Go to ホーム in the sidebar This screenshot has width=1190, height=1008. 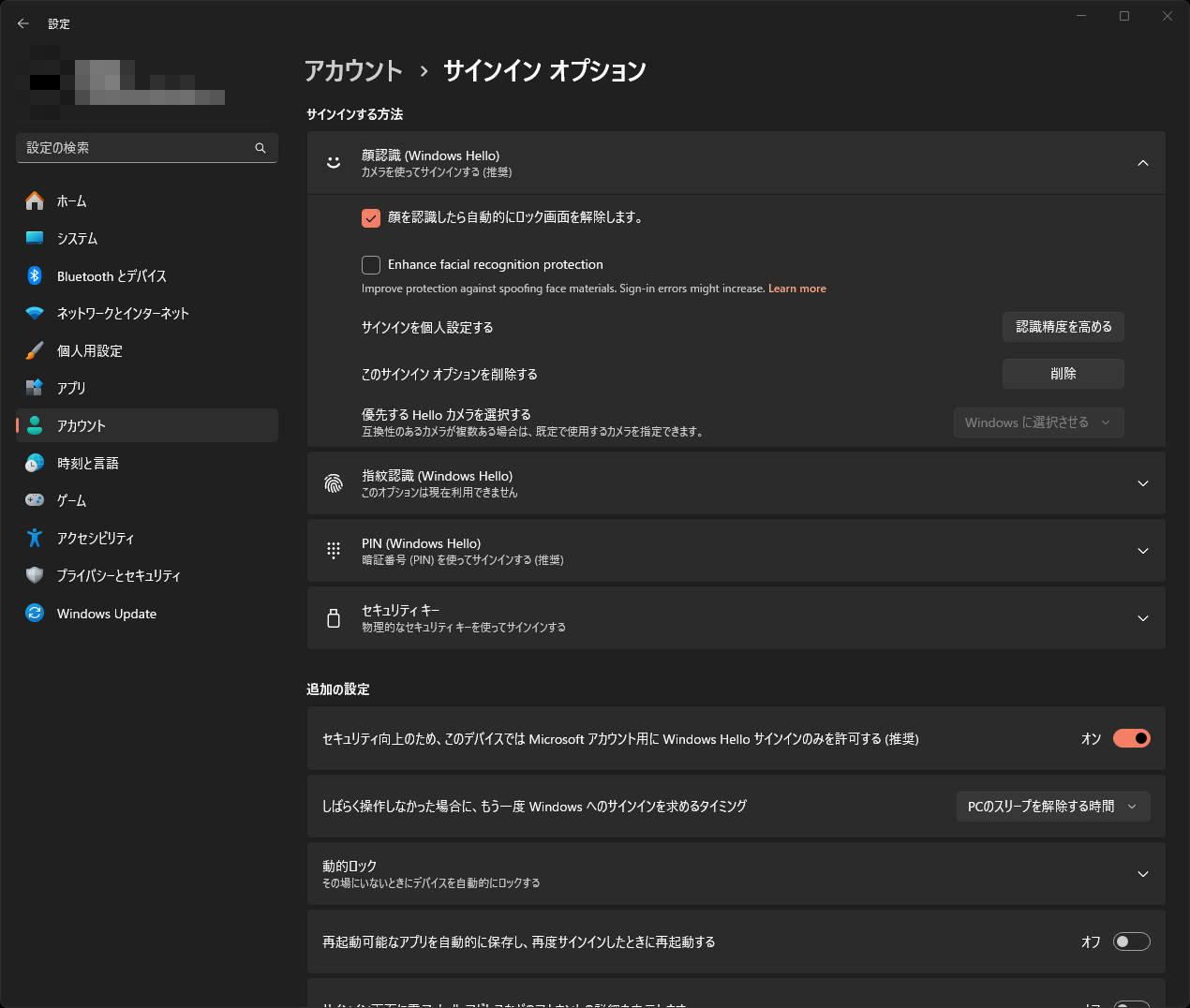pyautogui.click(x=147, y=200)
